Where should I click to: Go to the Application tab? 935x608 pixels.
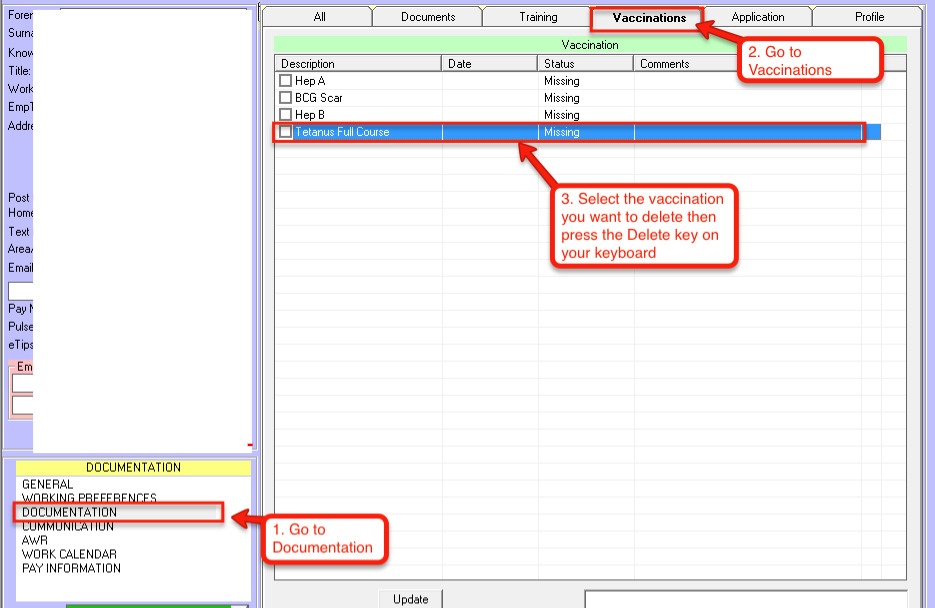pos(757,17)
